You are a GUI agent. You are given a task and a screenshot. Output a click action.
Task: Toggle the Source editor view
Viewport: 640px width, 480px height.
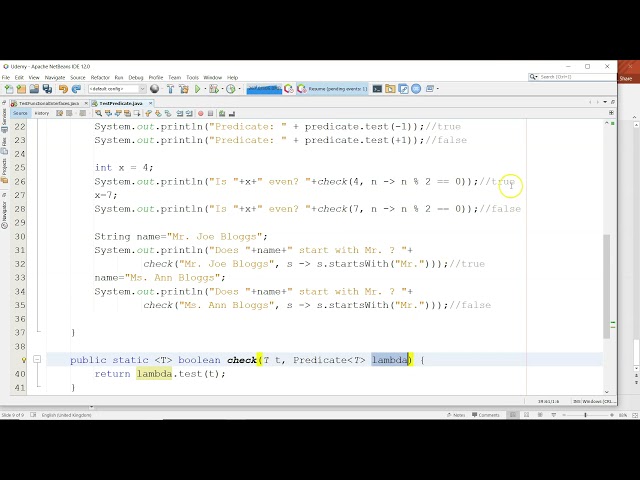pyautogui.click(x=20, y=113)
